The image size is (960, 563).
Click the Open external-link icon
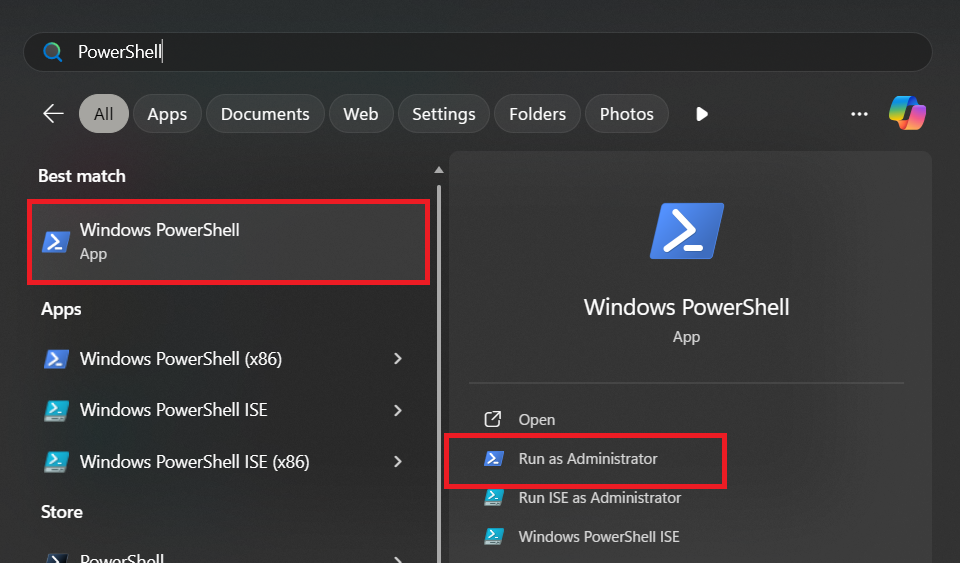pos(493,420)
